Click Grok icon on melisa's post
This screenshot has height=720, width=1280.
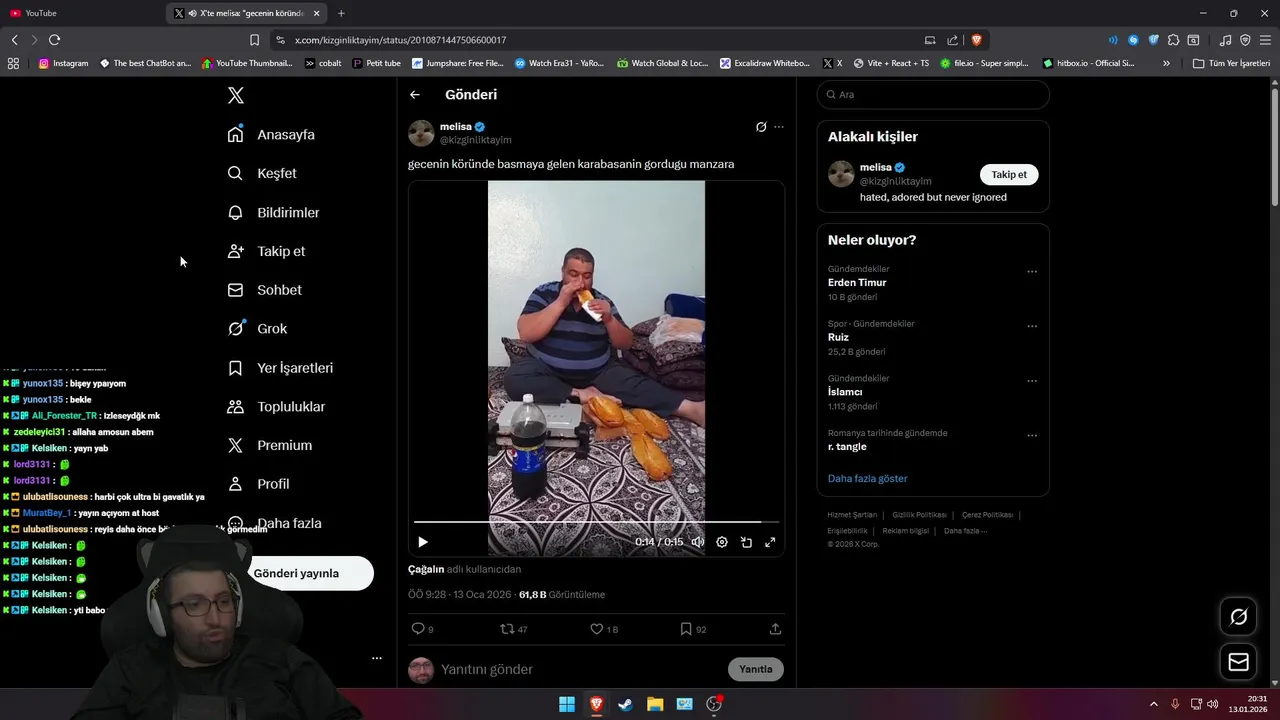click(761, 127)
